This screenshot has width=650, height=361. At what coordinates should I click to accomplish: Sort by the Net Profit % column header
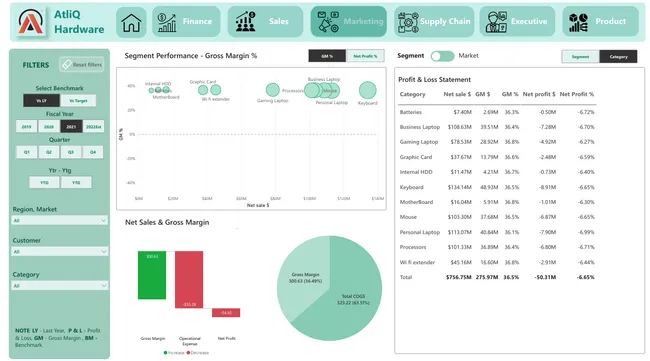577,94
